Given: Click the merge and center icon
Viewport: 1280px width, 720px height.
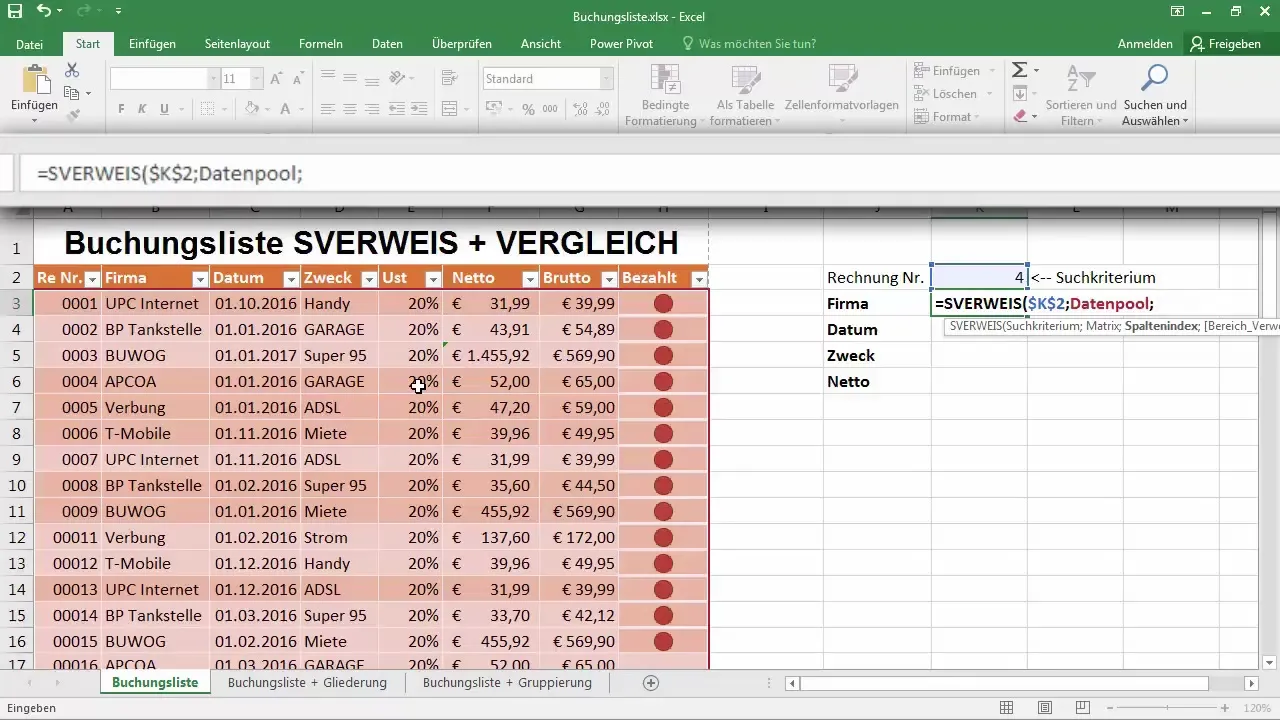Looking at the screenshot, I should coord(449,109).
